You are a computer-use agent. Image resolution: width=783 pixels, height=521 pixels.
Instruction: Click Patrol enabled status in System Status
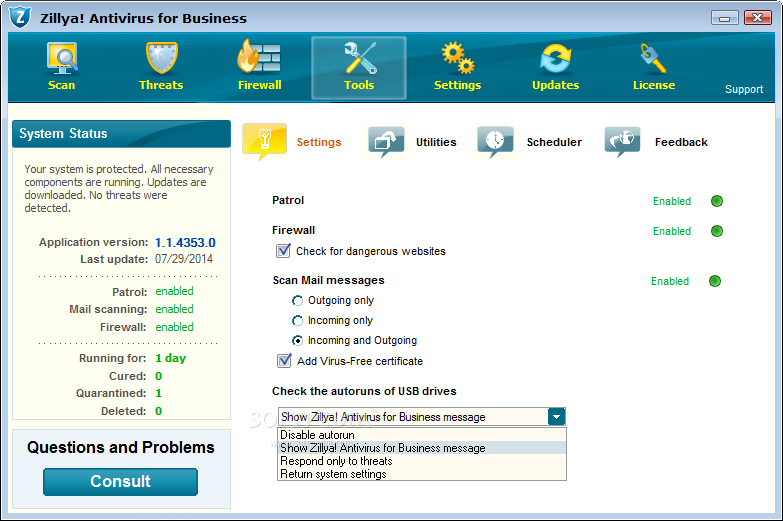[174, 291]
